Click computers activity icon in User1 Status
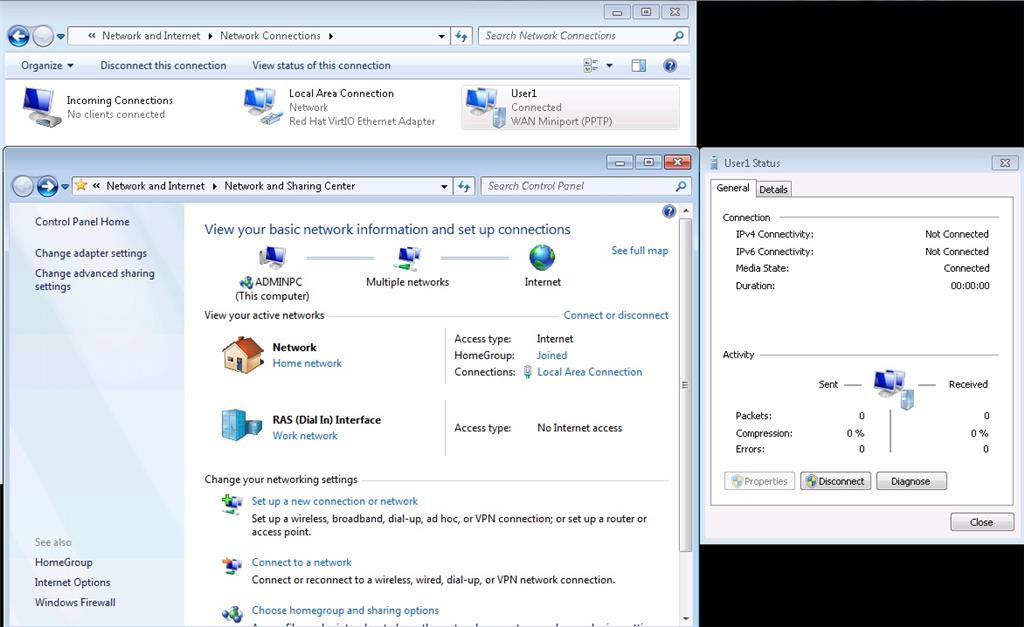The height and width of the screenshot is (627, 1024). click(892, 389)
